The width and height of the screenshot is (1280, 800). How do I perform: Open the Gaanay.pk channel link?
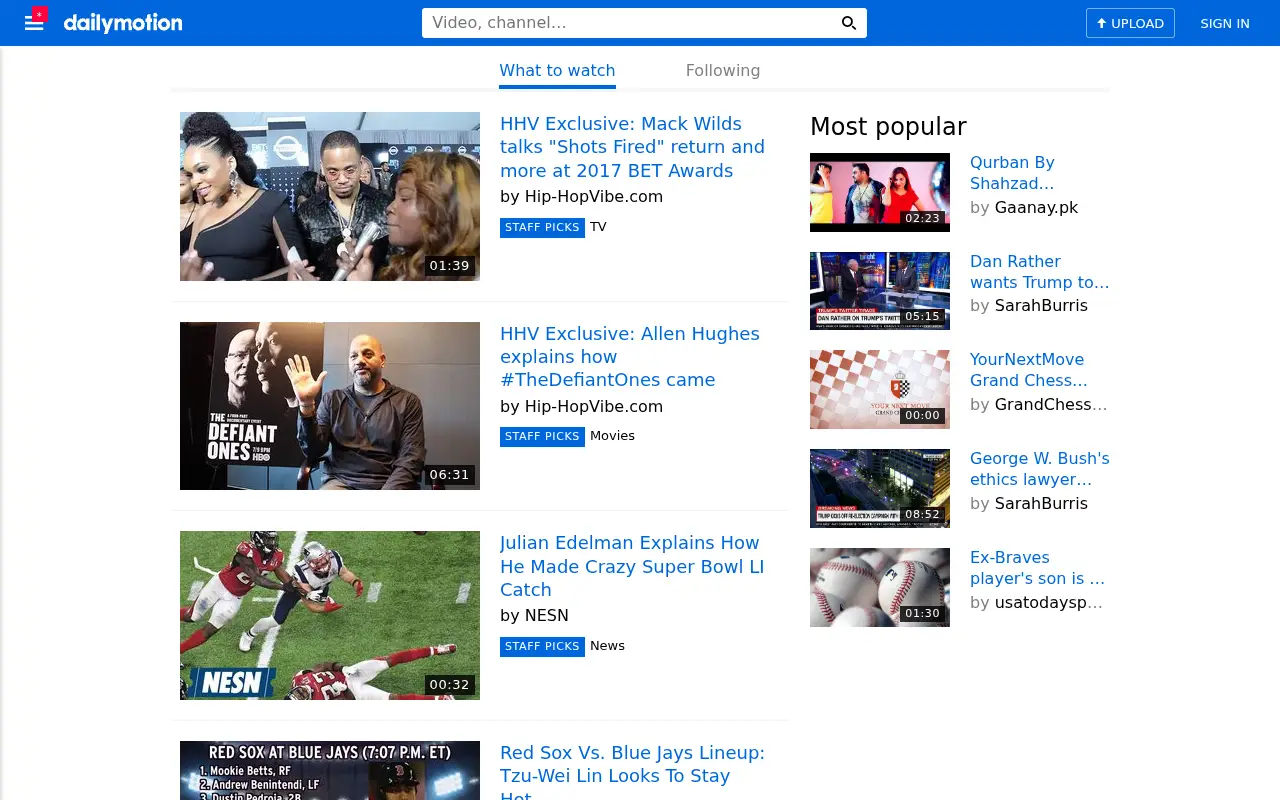[1036, 208]
